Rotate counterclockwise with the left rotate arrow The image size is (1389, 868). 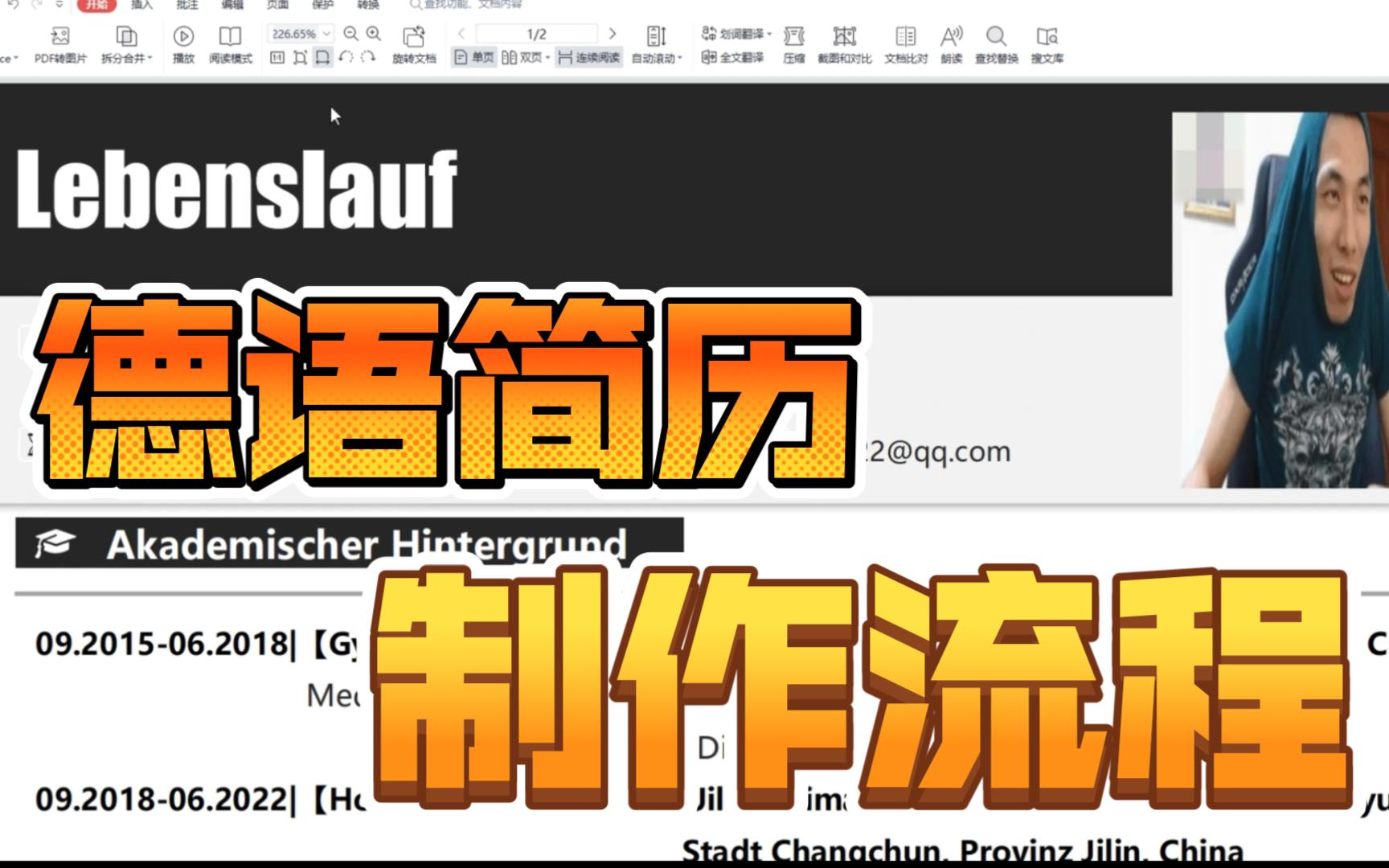[x=346, y=58]
